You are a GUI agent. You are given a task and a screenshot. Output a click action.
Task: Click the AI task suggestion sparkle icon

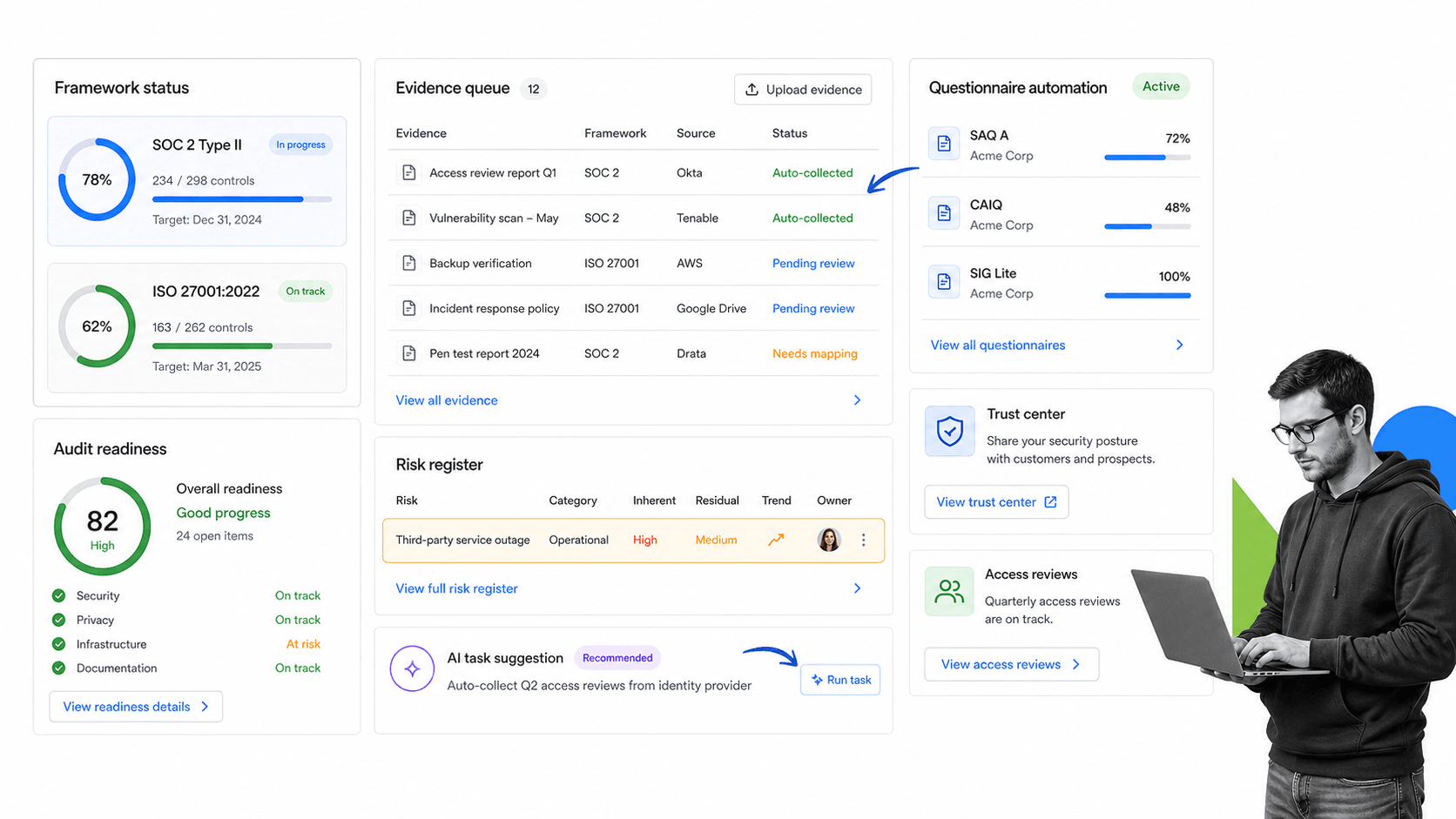pyautogui.click(x=412, y=668)
